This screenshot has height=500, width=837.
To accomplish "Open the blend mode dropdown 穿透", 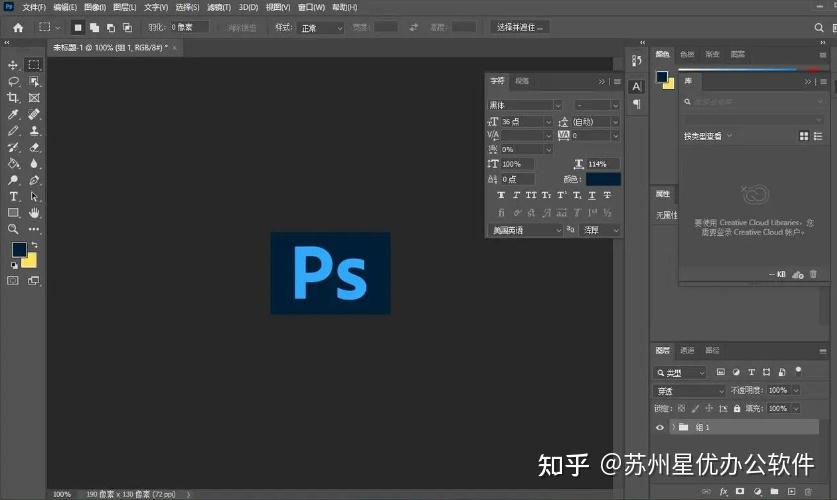I will [689, 391].
